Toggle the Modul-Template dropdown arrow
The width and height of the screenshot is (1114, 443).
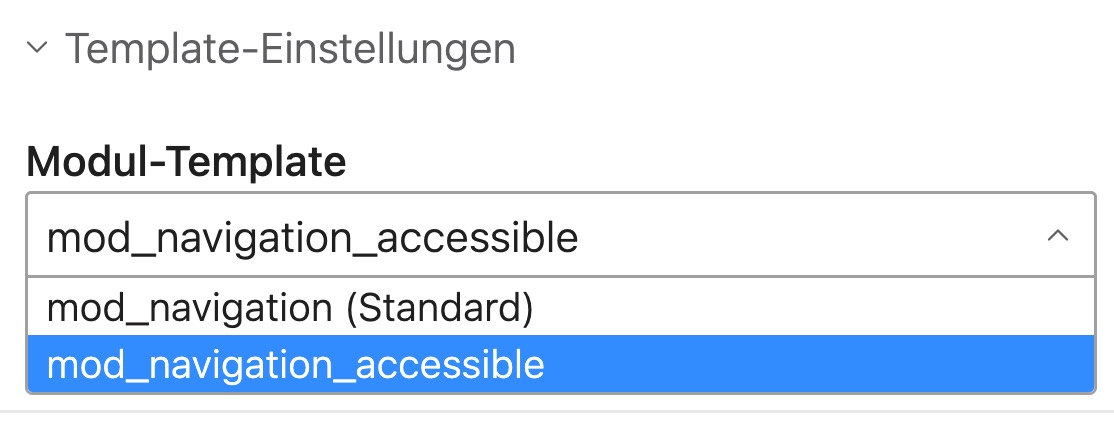(x=1057, y=237)
